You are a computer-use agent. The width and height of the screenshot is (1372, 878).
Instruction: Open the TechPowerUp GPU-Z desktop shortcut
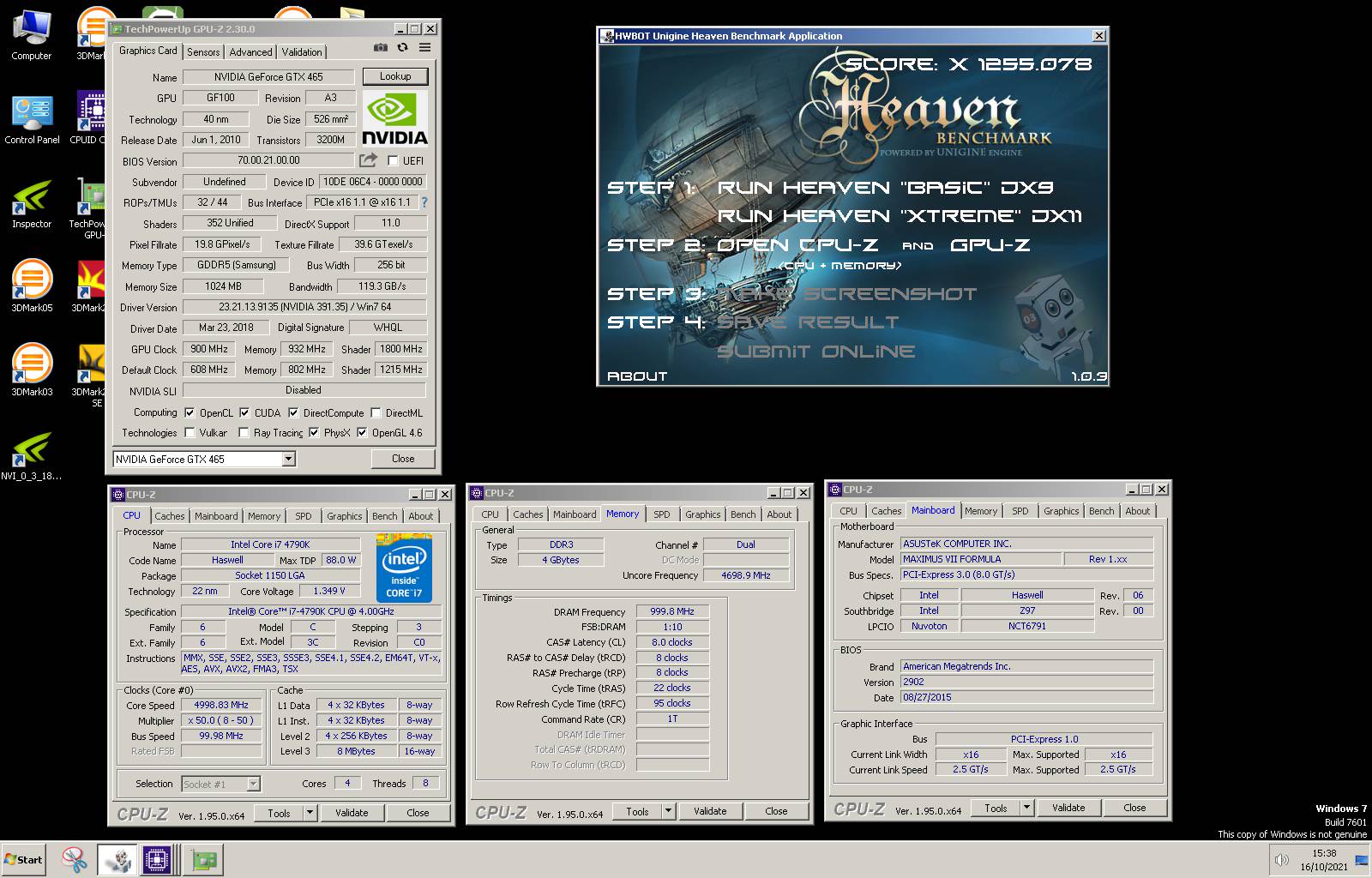(x=89, y=206)
